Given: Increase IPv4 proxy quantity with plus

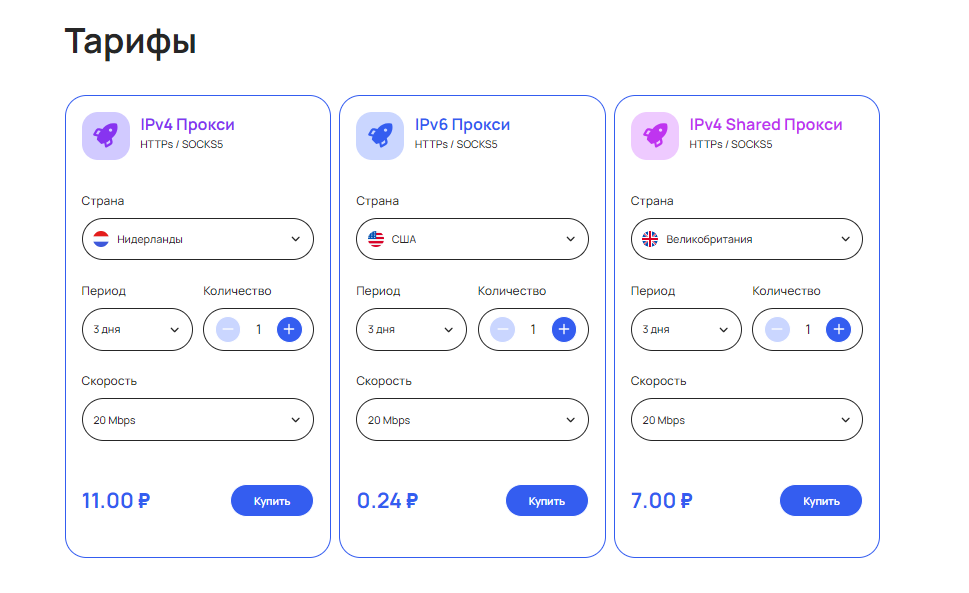Looking at the screenshot, I should tap(289, 329).
